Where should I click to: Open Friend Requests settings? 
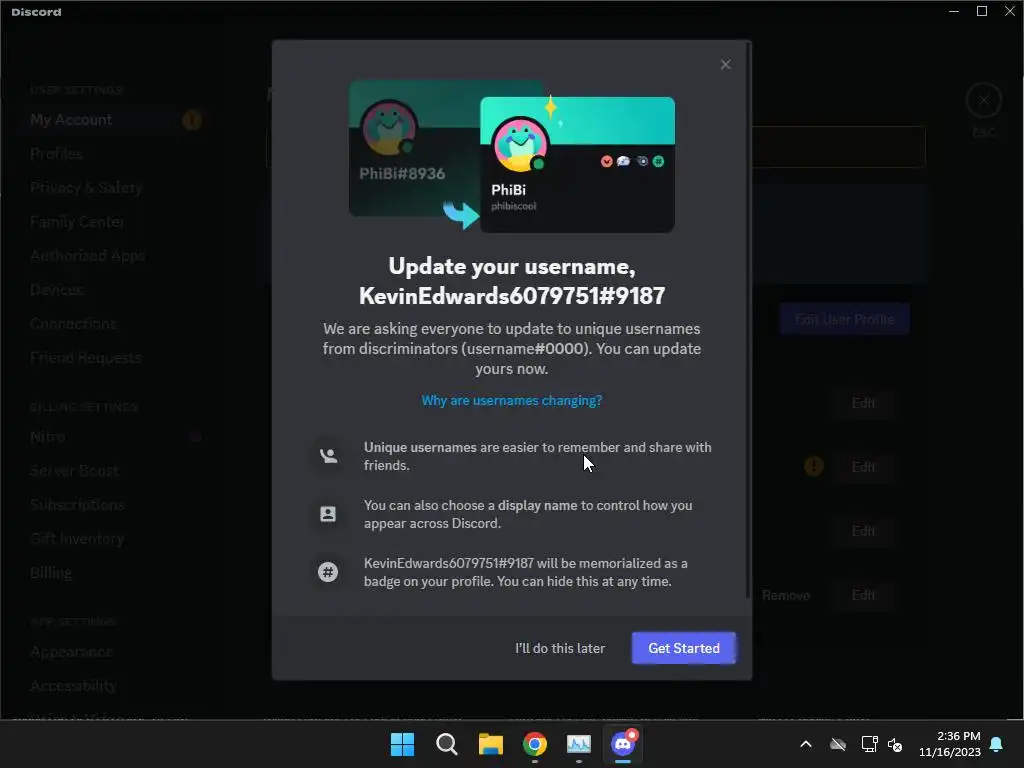click(86, 357)
